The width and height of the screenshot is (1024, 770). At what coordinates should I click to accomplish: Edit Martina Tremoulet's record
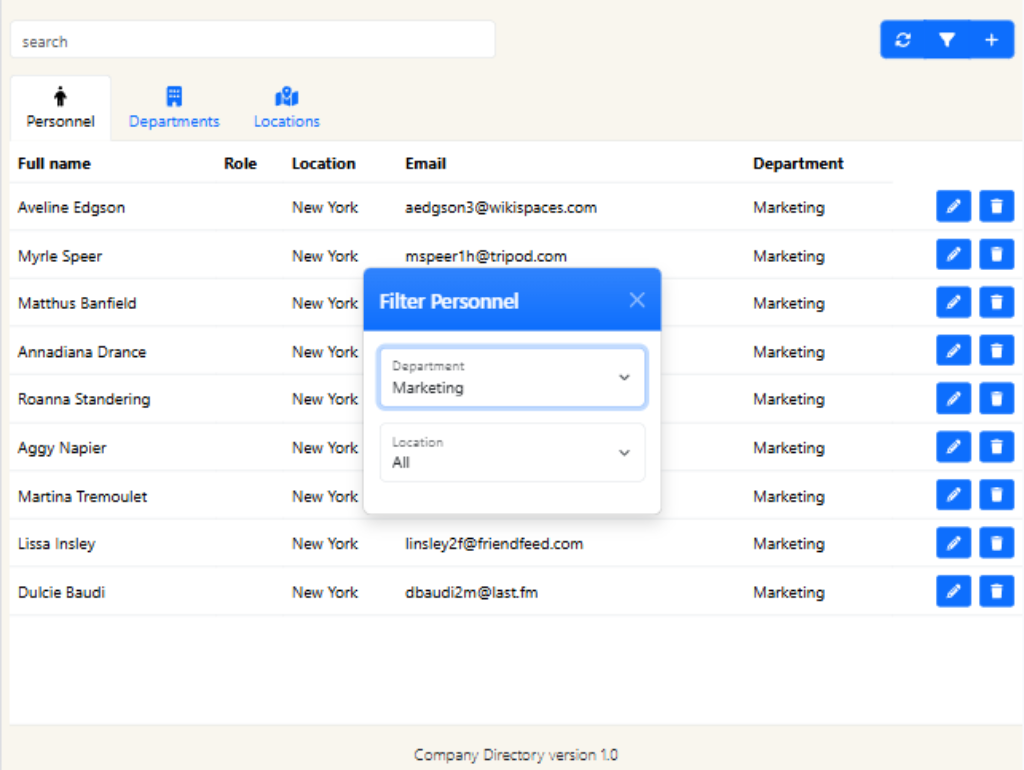953,495
